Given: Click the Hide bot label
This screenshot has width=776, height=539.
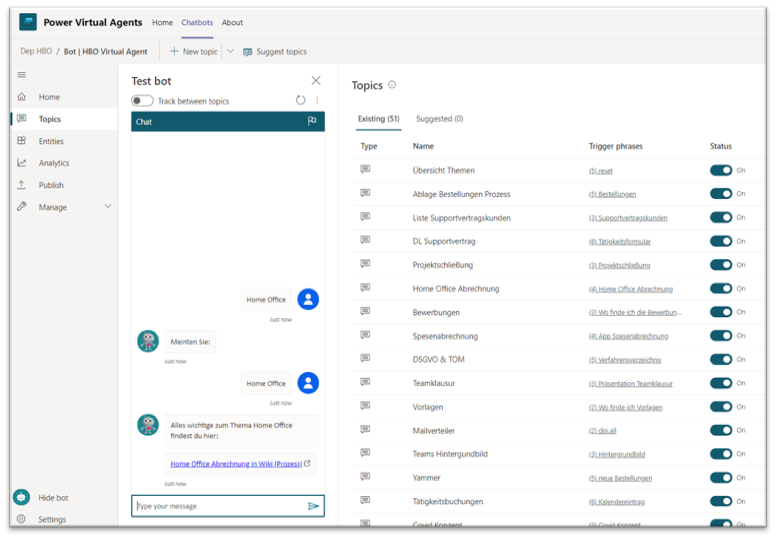Looking at the screenshot, I should click(x=53, y=497).
